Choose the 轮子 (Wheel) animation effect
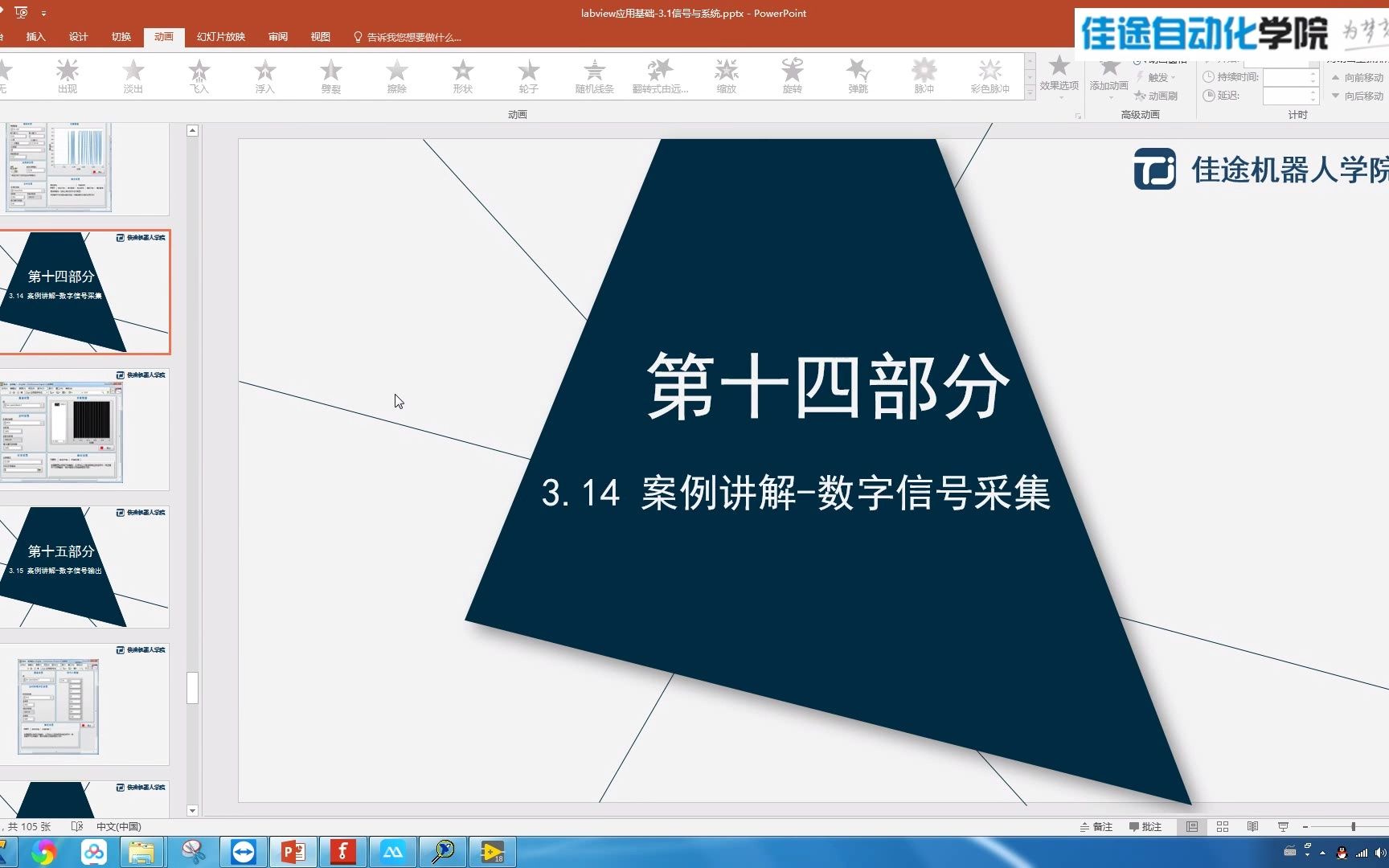 click(x=529, y=76)
